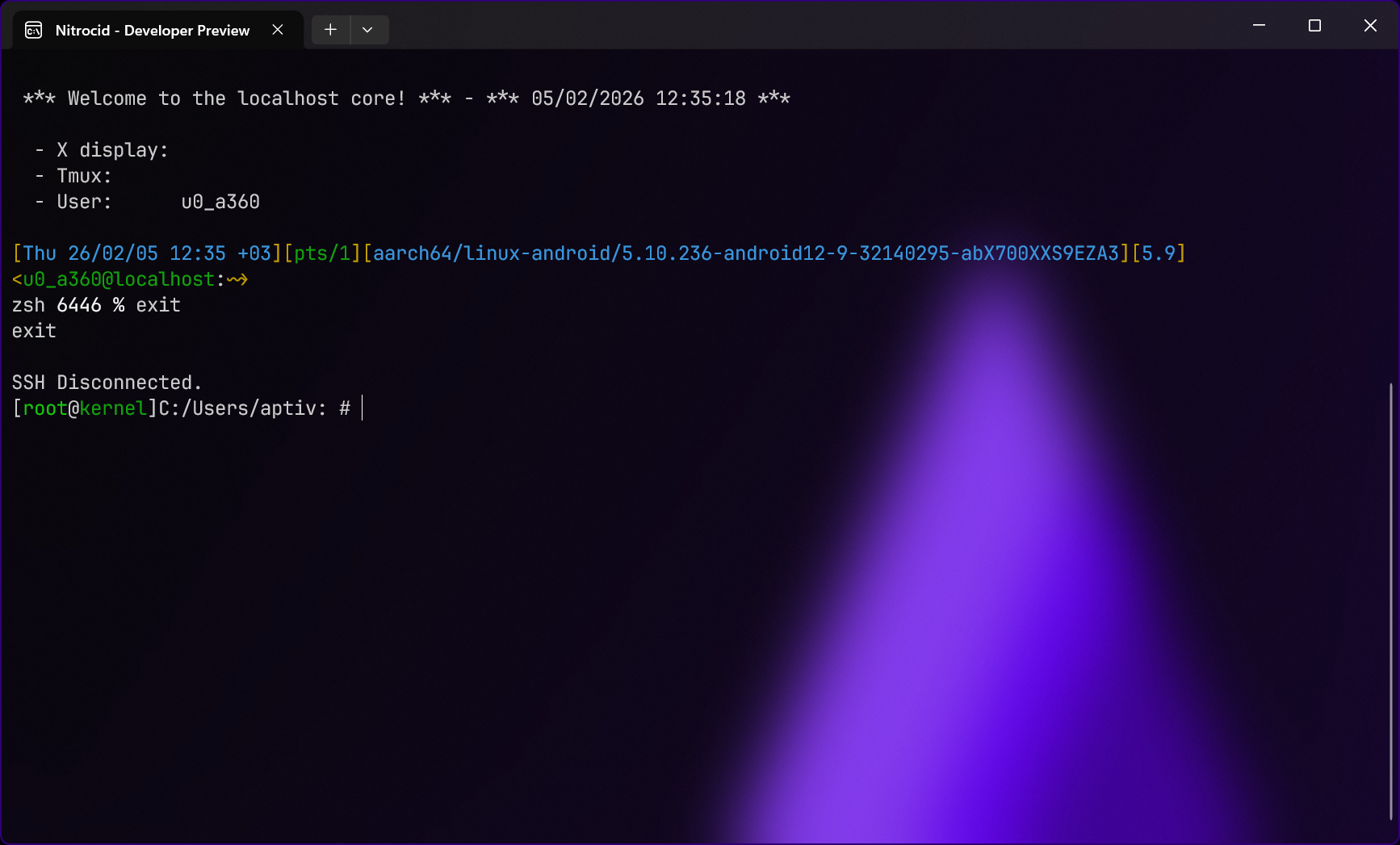Click the cursor after the root@kernel prompt
The height and width of the screenshot is (845, 1400).
click(x=363, y=408)
